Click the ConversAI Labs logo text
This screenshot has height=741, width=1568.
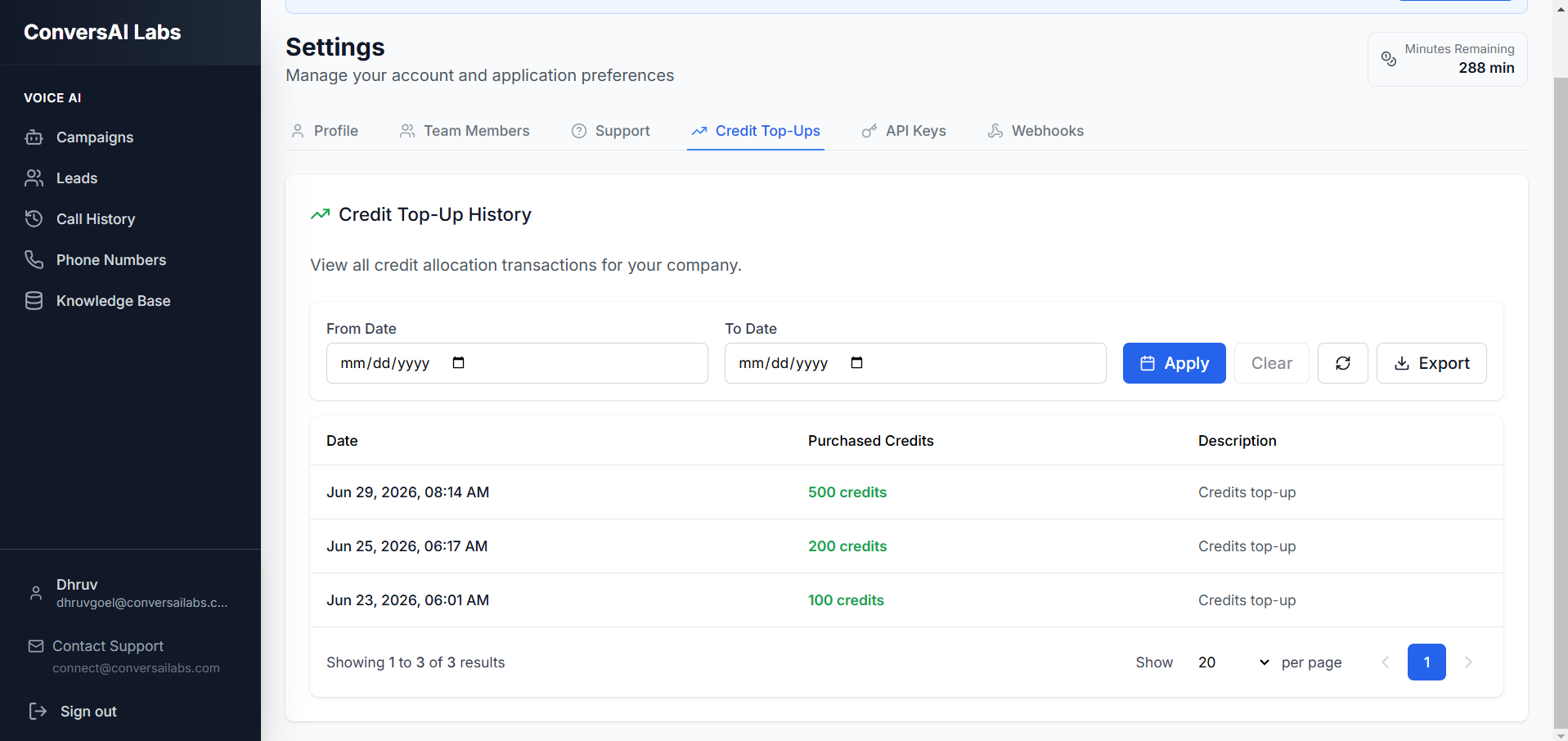pyautogui.click(x=102, y=32)
